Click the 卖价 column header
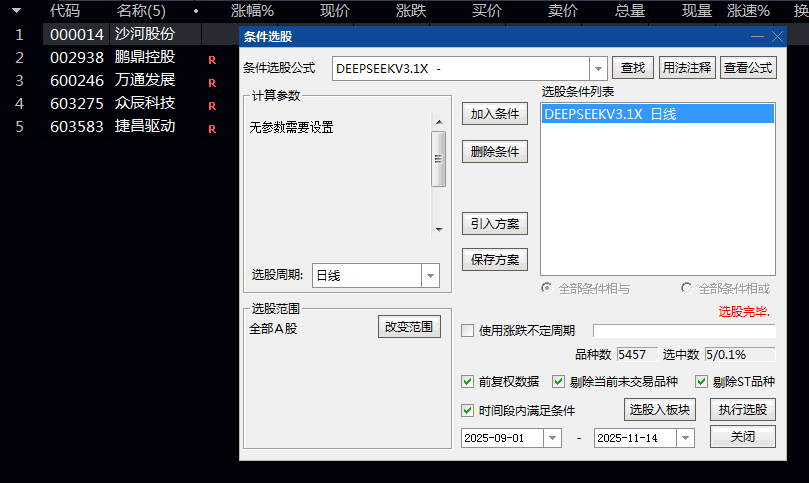 [563, 11]
